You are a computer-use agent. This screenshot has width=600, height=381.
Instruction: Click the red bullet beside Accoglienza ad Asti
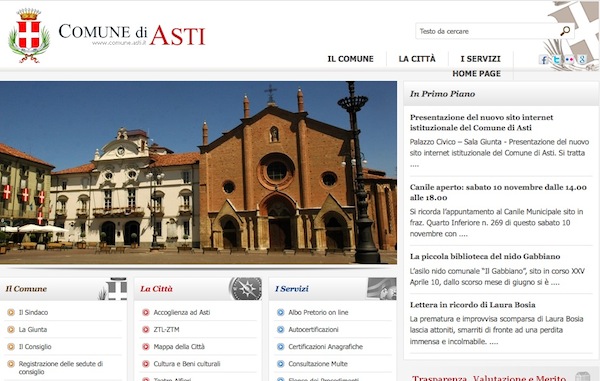[x=146, y=312]
